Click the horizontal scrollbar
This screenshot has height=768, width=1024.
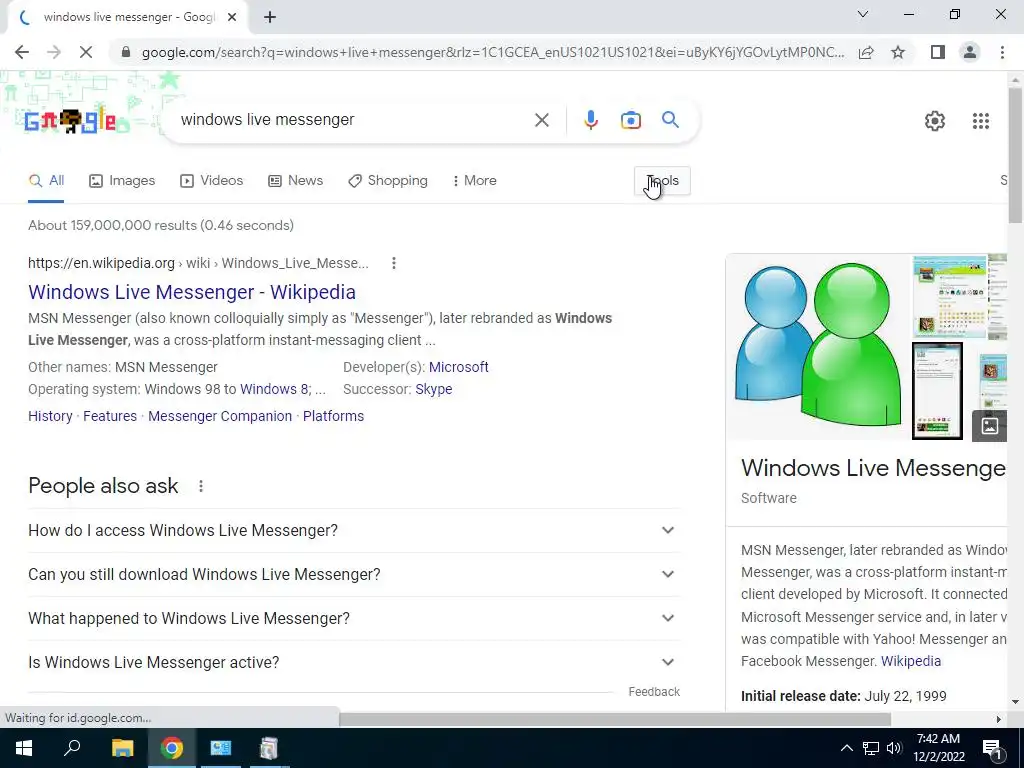coord(615,719)
